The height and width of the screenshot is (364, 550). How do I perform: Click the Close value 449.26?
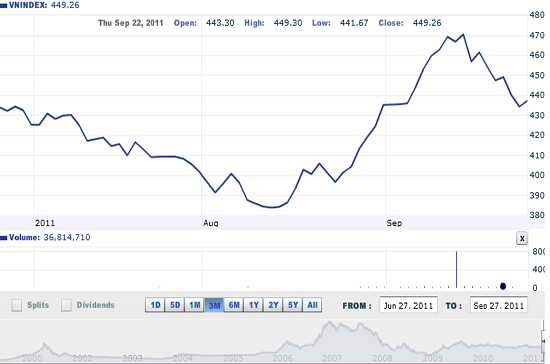(427, 23)
